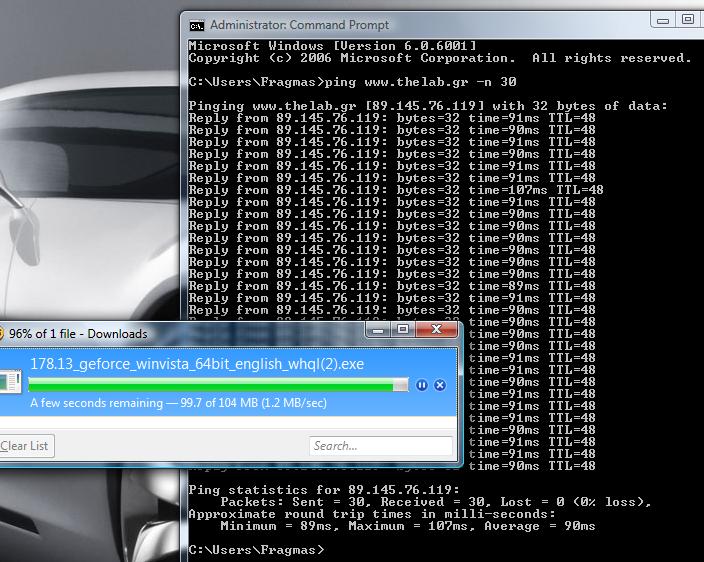Select the 178.13_geforce_winvista_64bit_english_whql(2).exe file name
The height and width of the screenshot is (562, 704).
pyautogui.click(x=197, y=364)
